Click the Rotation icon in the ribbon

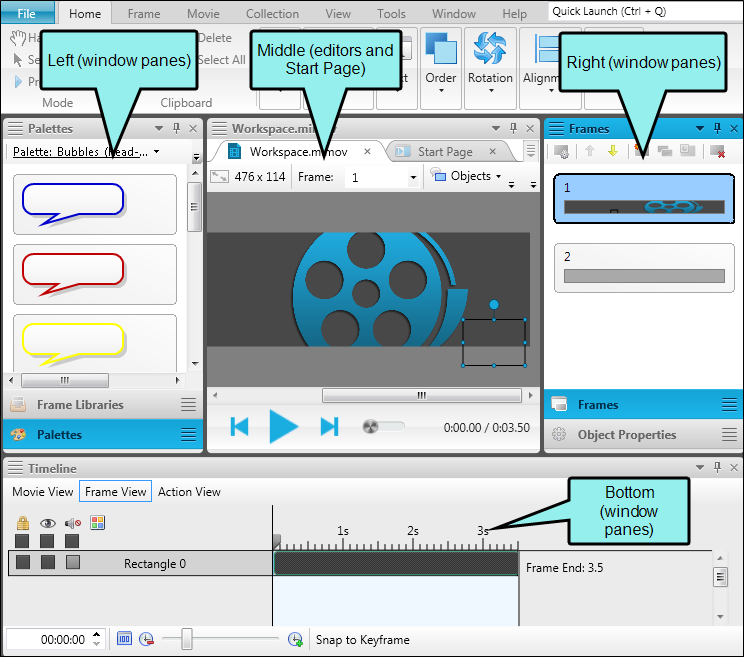click(x=490, y=48)
